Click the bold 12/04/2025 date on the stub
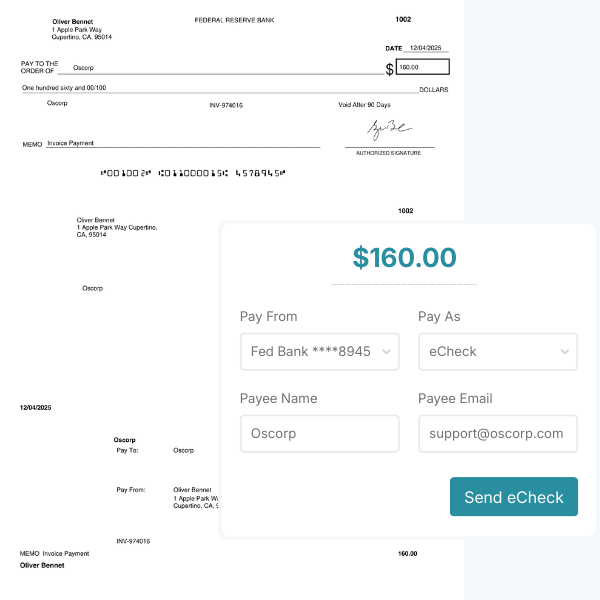 click(x=35, y=407)
